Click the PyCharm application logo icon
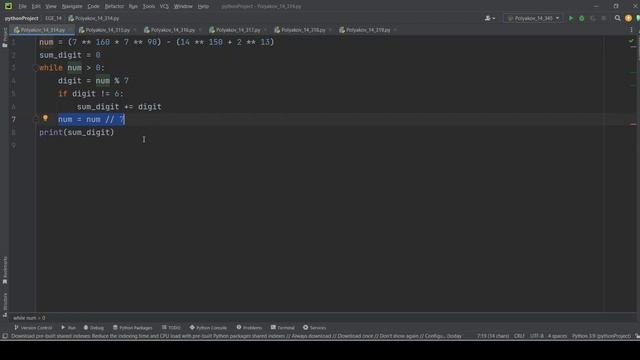 coord(8,6)
